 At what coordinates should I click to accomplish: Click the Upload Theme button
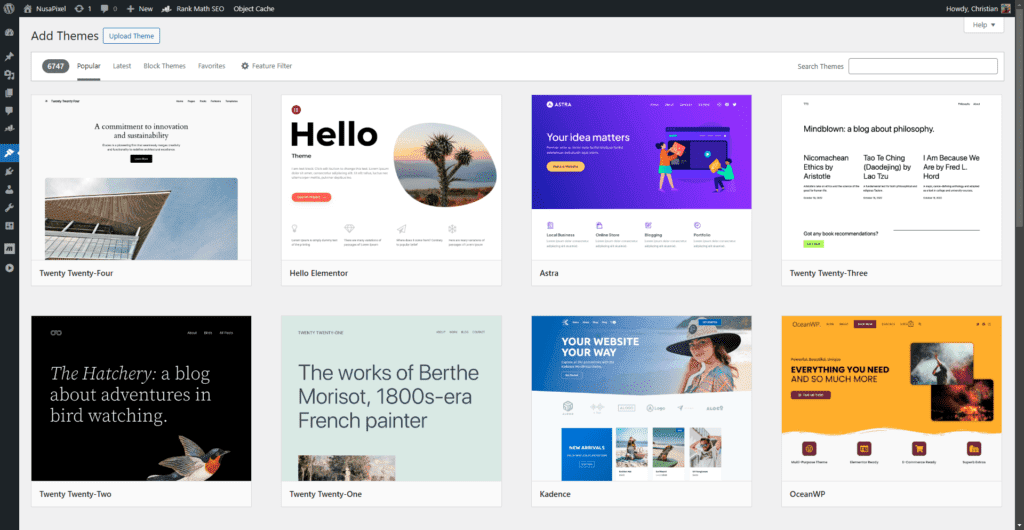click(131, 36)
